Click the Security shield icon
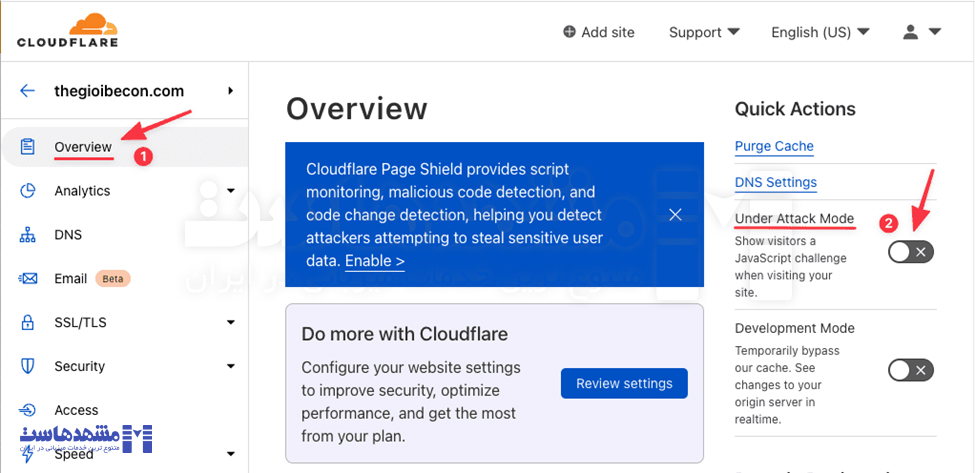The width and height of the screenshot is (975, 473). pos(28,366)
